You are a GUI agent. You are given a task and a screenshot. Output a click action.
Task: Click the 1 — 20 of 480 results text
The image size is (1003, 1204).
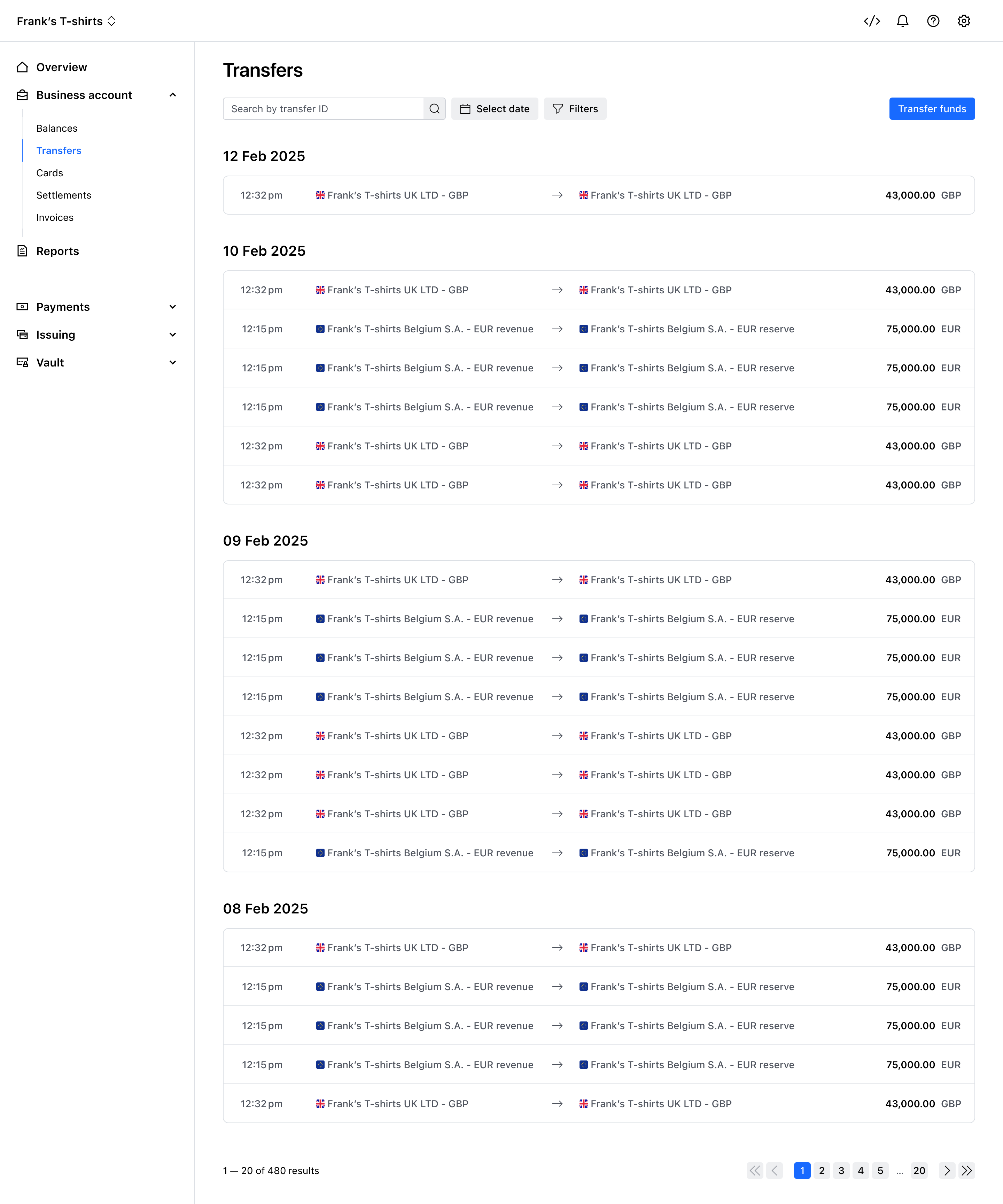click(271, 1171)
